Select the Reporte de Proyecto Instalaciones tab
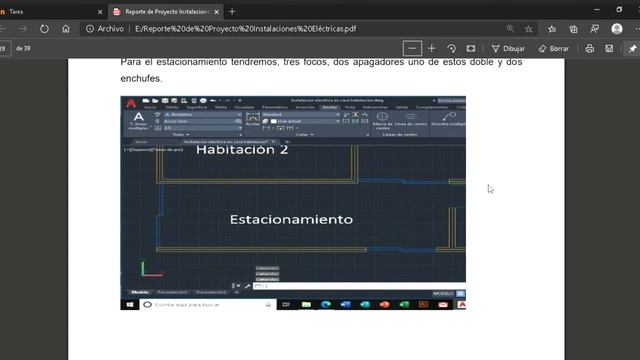Image resolution: width=640 pixels, height=360 pixels. [x=165, y=12]
